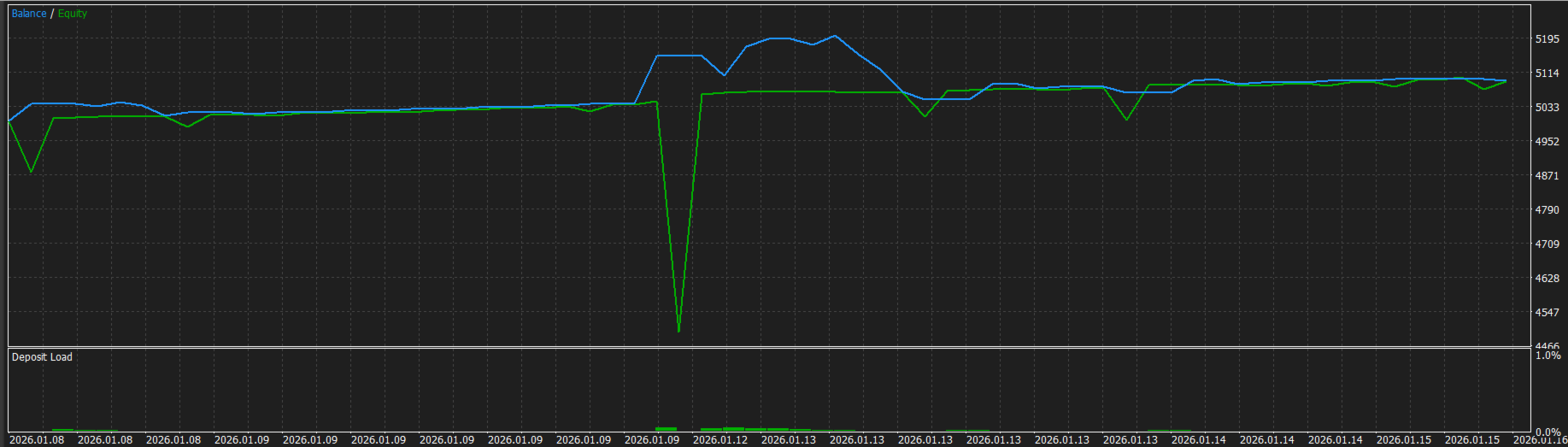
Task: Click the 0.0% deposit load scale label
Action: (1548, 432)
